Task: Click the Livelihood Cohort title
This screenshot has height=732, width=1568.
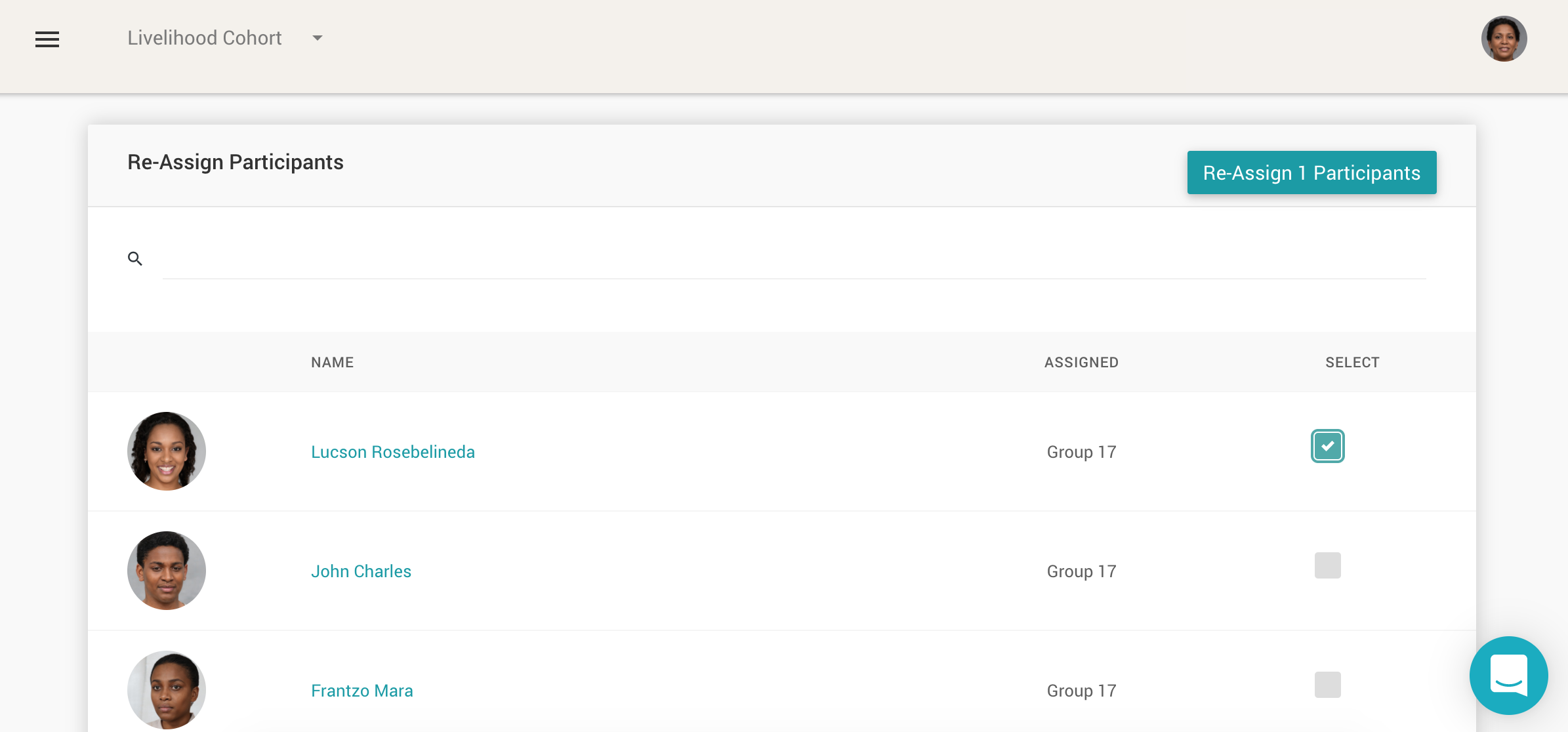Action: (x=205, y=38)
